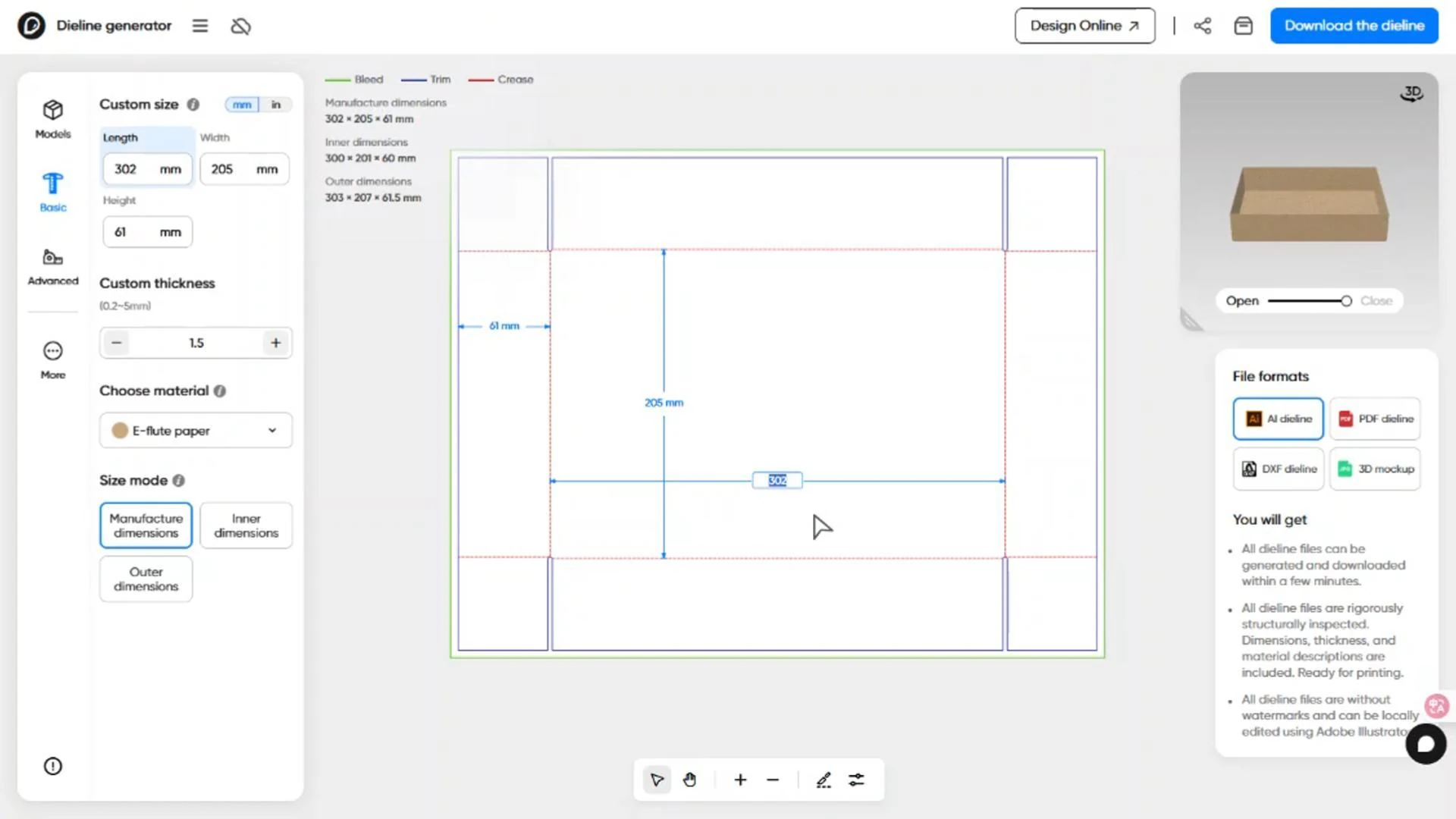The height and width of the screenshot is (819, 1456).
Task: Click the 205 mm dimension label on canvas
Action: click(x=664, y=403)
